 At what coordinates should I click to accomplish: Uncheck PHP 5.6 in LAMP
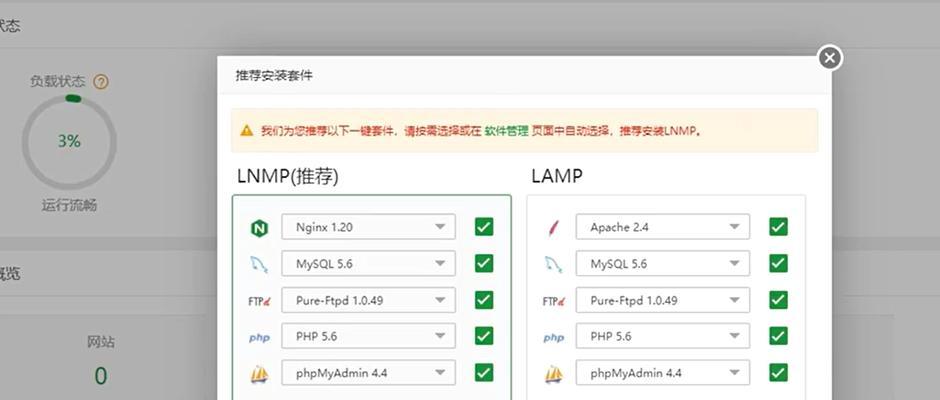point(778,336)
